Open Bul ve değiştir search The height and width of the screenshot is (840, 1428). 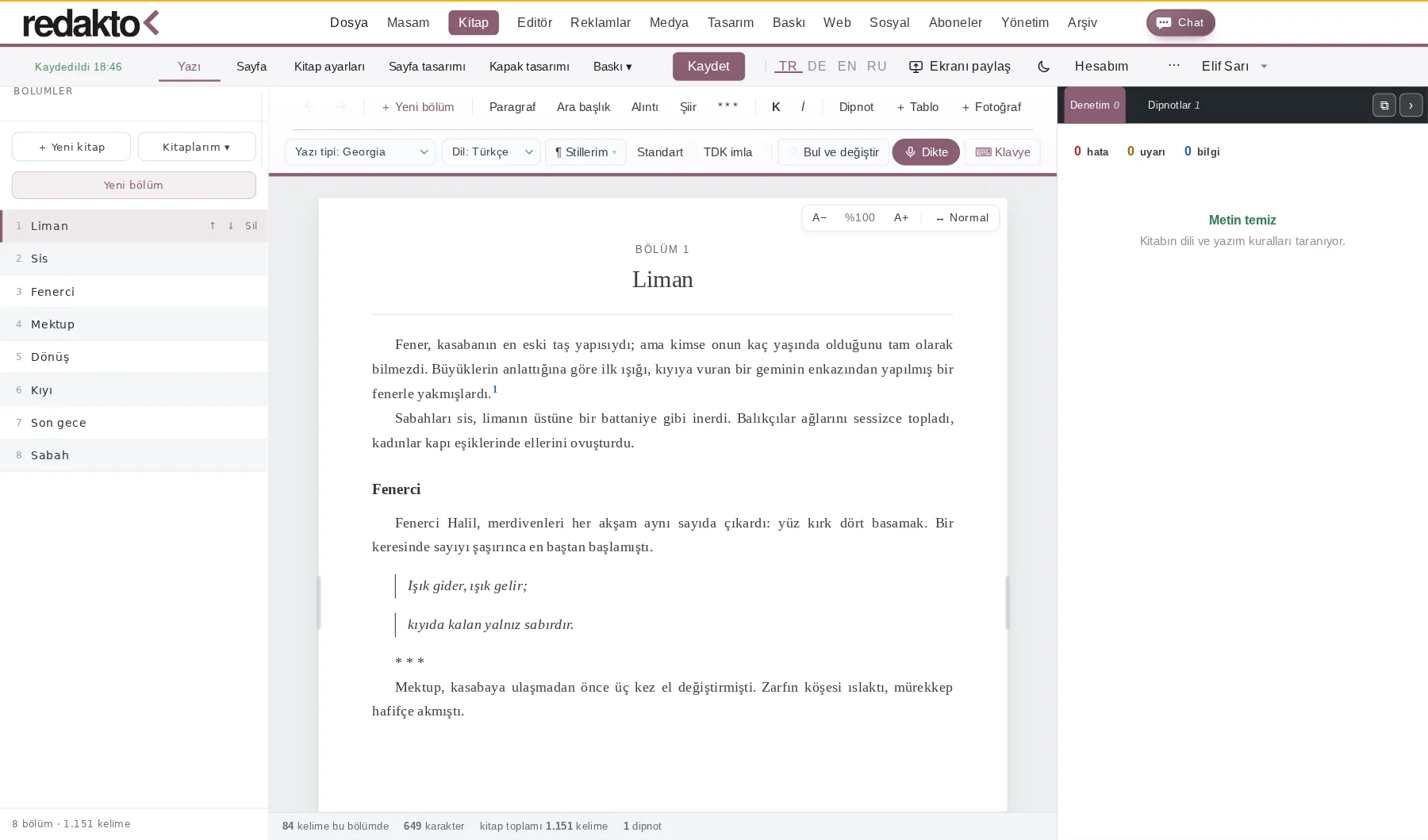(x=834, y=152)
